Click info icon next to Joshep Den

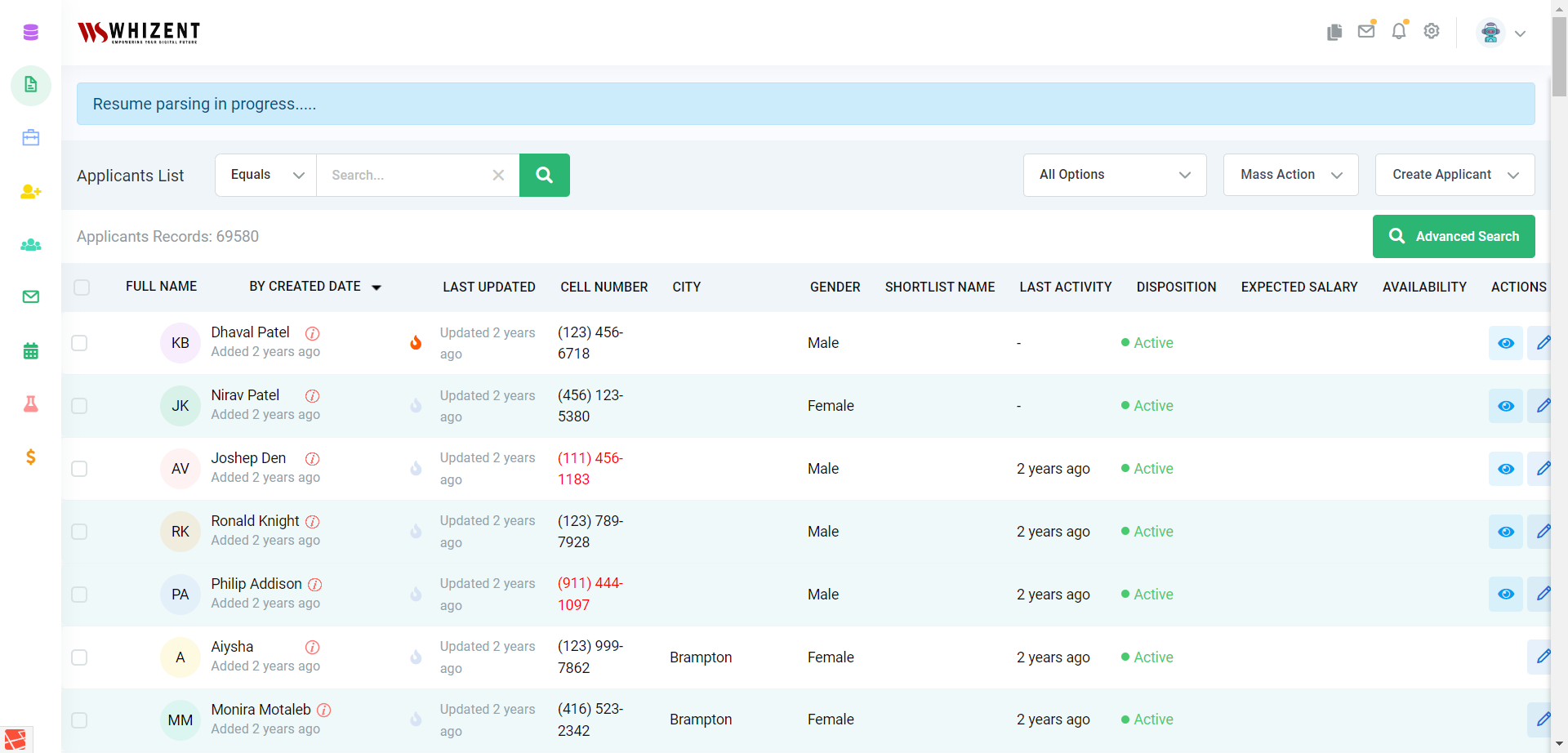point(312,459)
